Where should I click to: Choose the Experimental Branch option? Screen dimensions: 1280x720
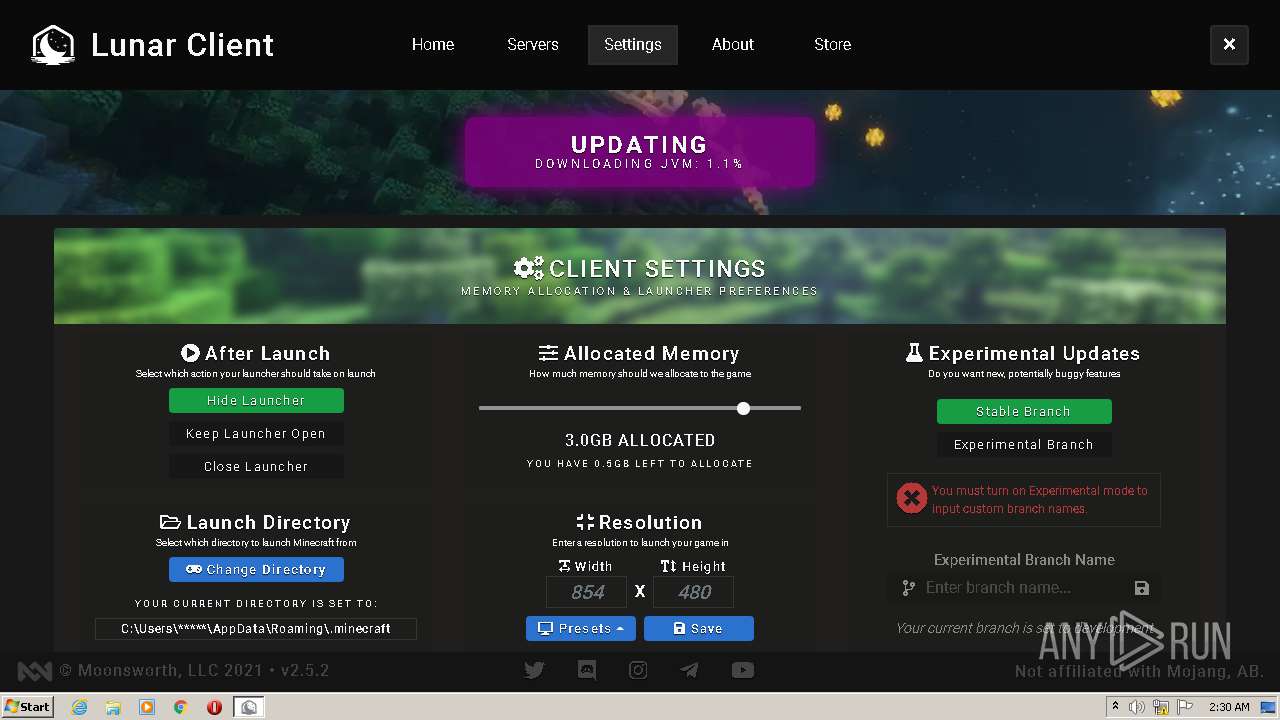tap(1024, 444)
